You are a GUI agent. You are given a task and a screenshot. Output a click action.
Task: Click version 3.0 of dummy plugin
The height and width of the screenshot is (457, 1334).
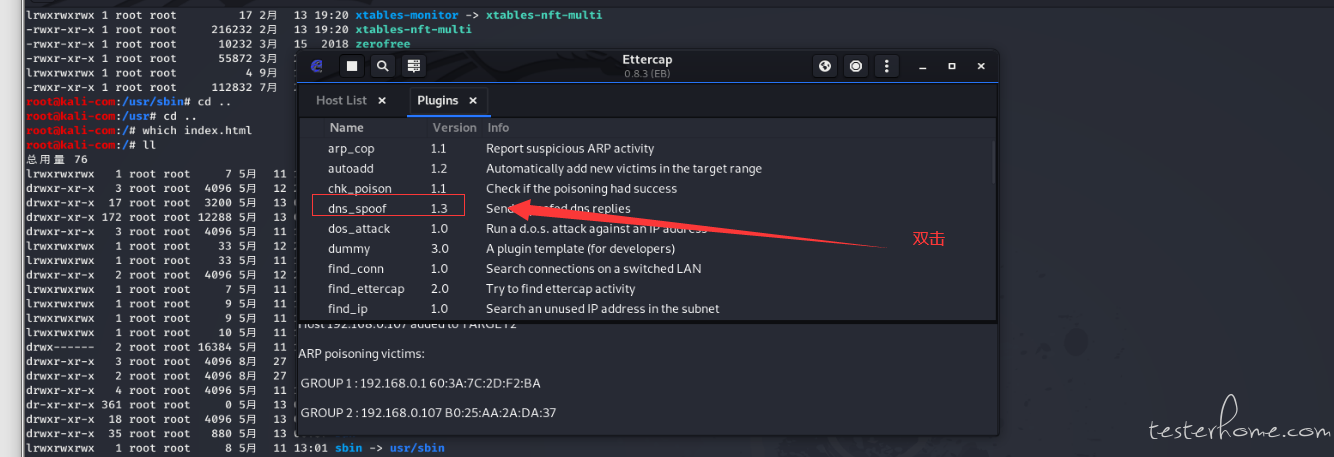(x=440, y=249)
